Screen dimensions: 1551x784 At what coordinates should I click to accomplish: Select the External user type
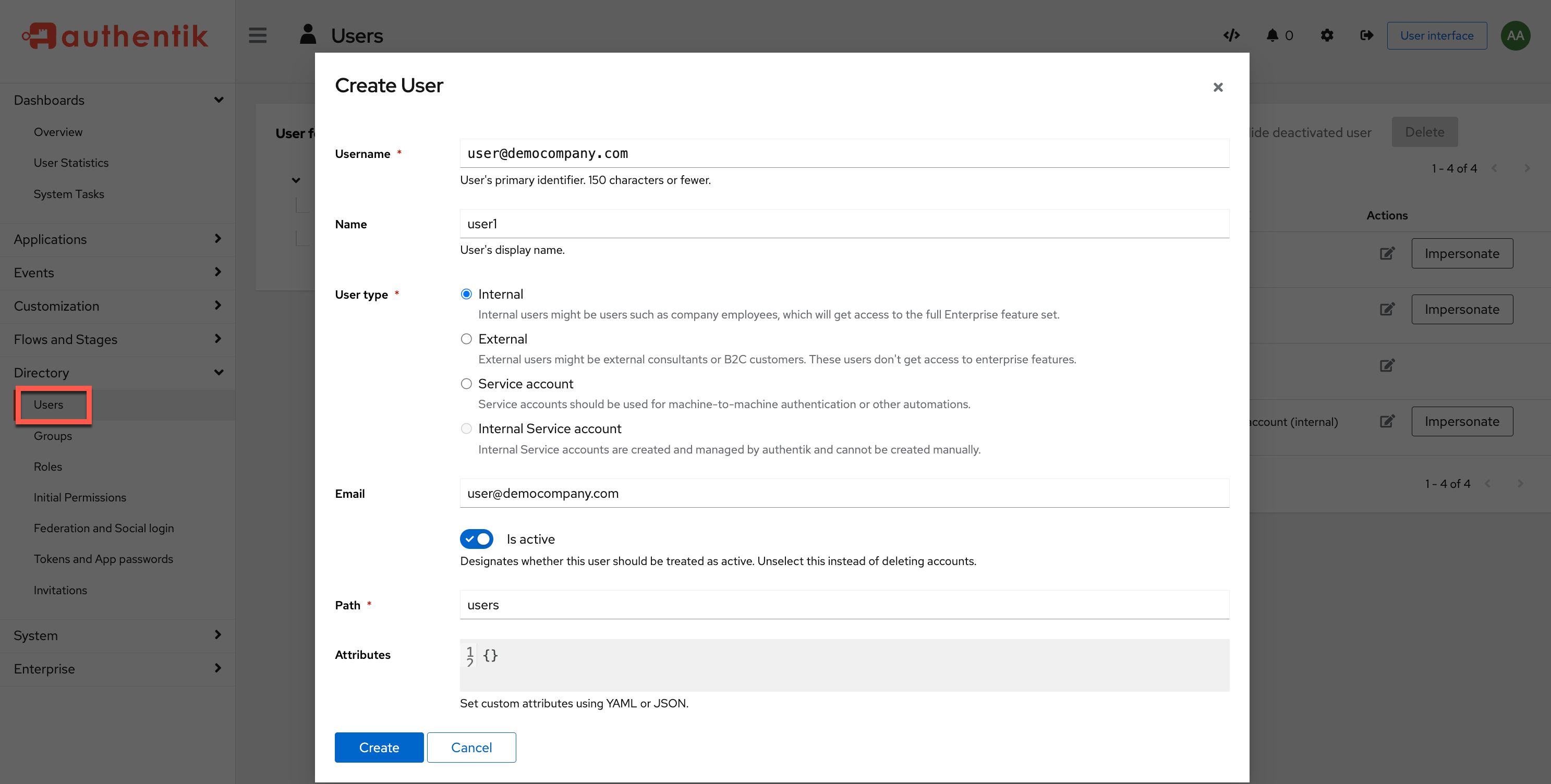coord(466,339)
